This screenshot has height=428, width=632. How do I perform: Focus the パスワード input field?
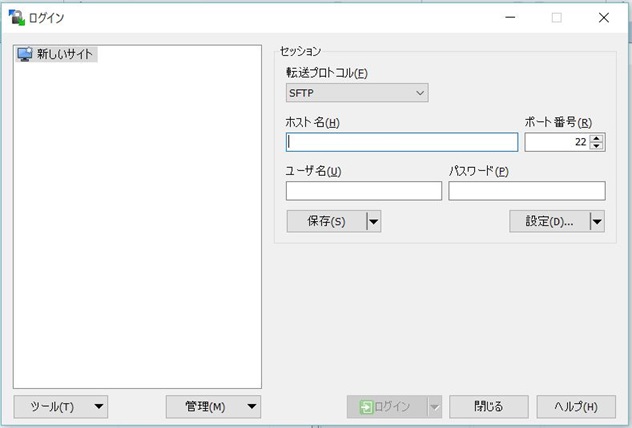(527, 191)
